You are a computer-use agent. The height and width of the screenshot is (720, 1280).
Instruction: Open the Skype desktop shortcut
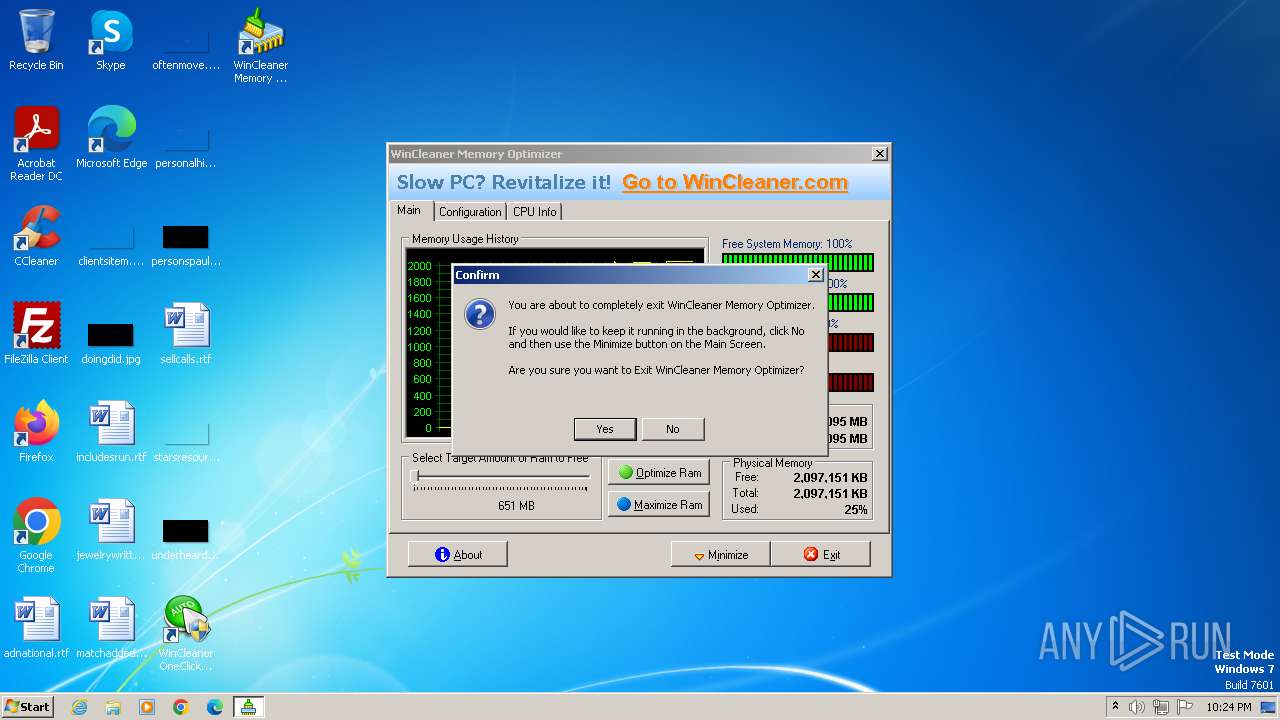coord(111,40)
